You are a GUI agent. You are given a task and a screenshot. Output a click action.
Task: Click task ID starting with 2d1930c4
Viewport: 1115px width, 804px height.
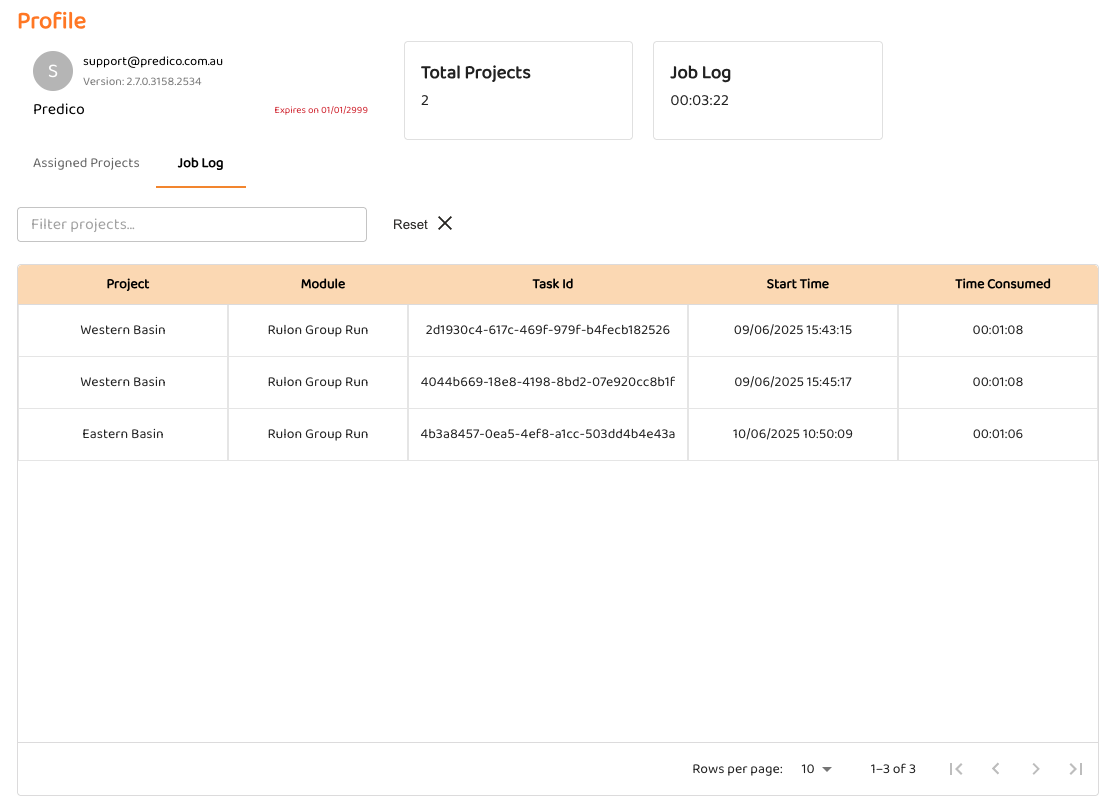pyautogui.click(x=547, y=330)
